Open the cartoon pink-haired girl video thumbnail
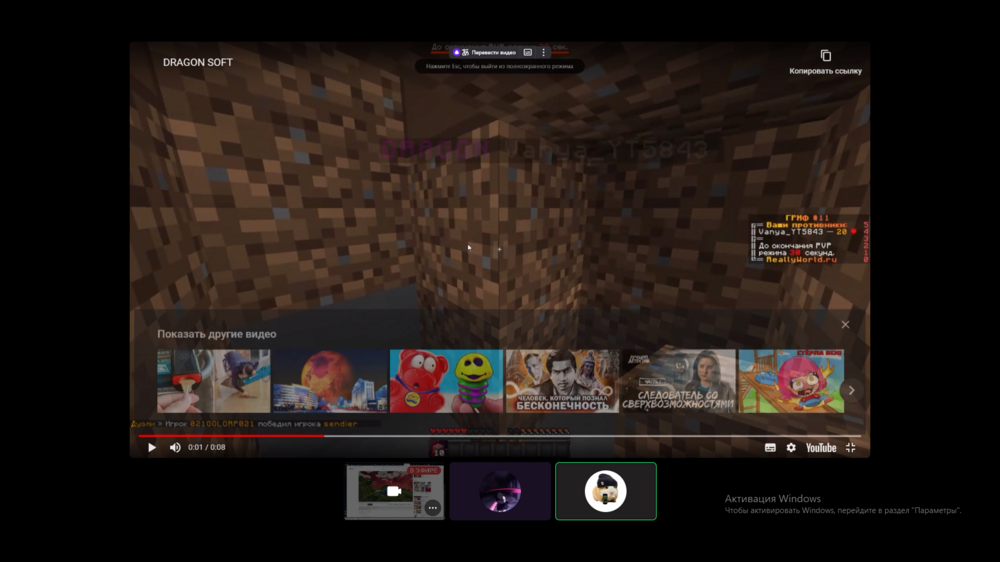The image size is (1000, 562). point(791,381)
